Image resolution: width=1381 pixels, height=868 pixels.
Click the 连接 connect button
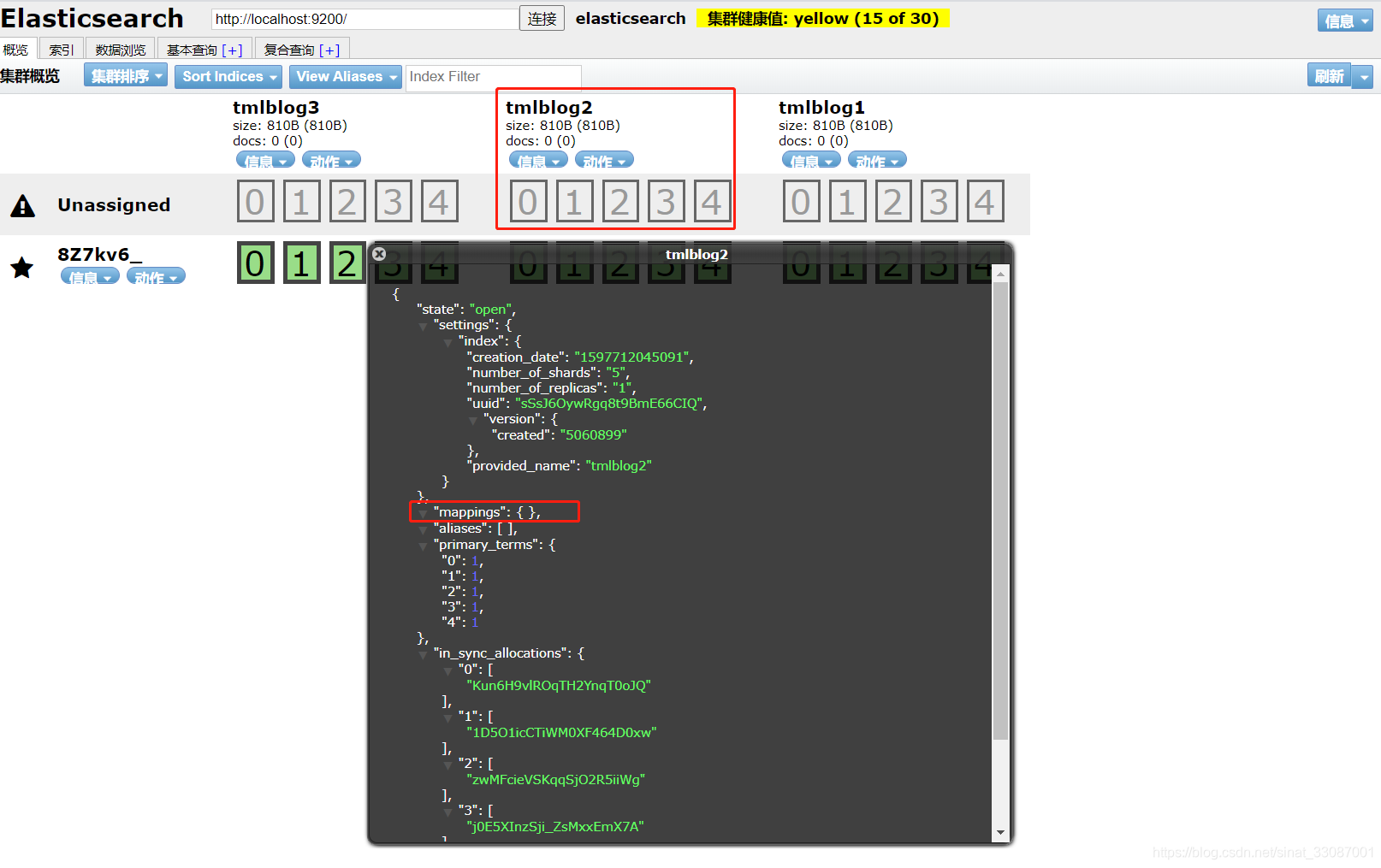point(542,18)
